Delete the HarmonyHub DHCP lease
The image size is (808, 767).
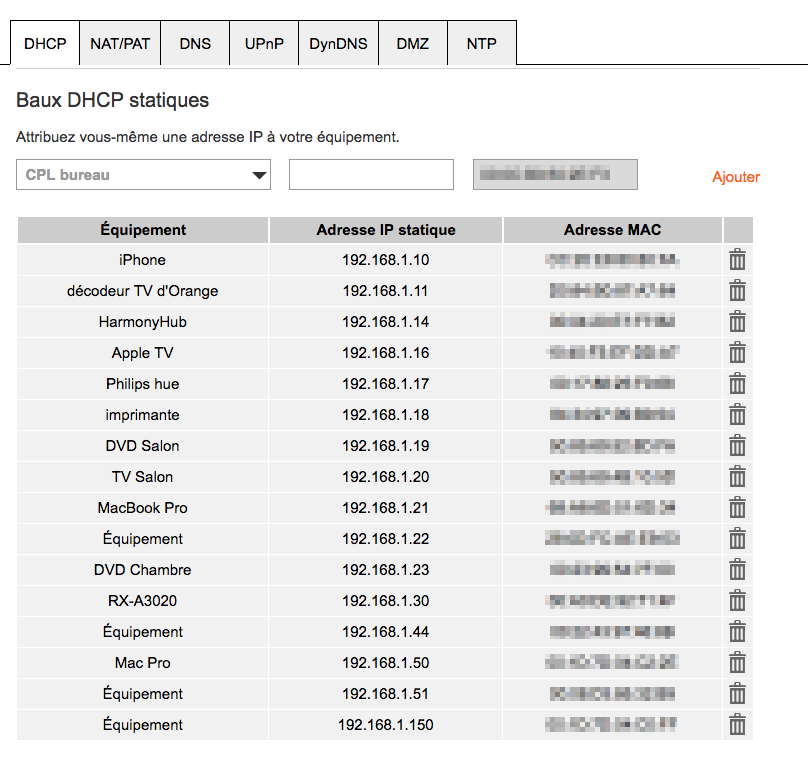(x=737, y=322)
